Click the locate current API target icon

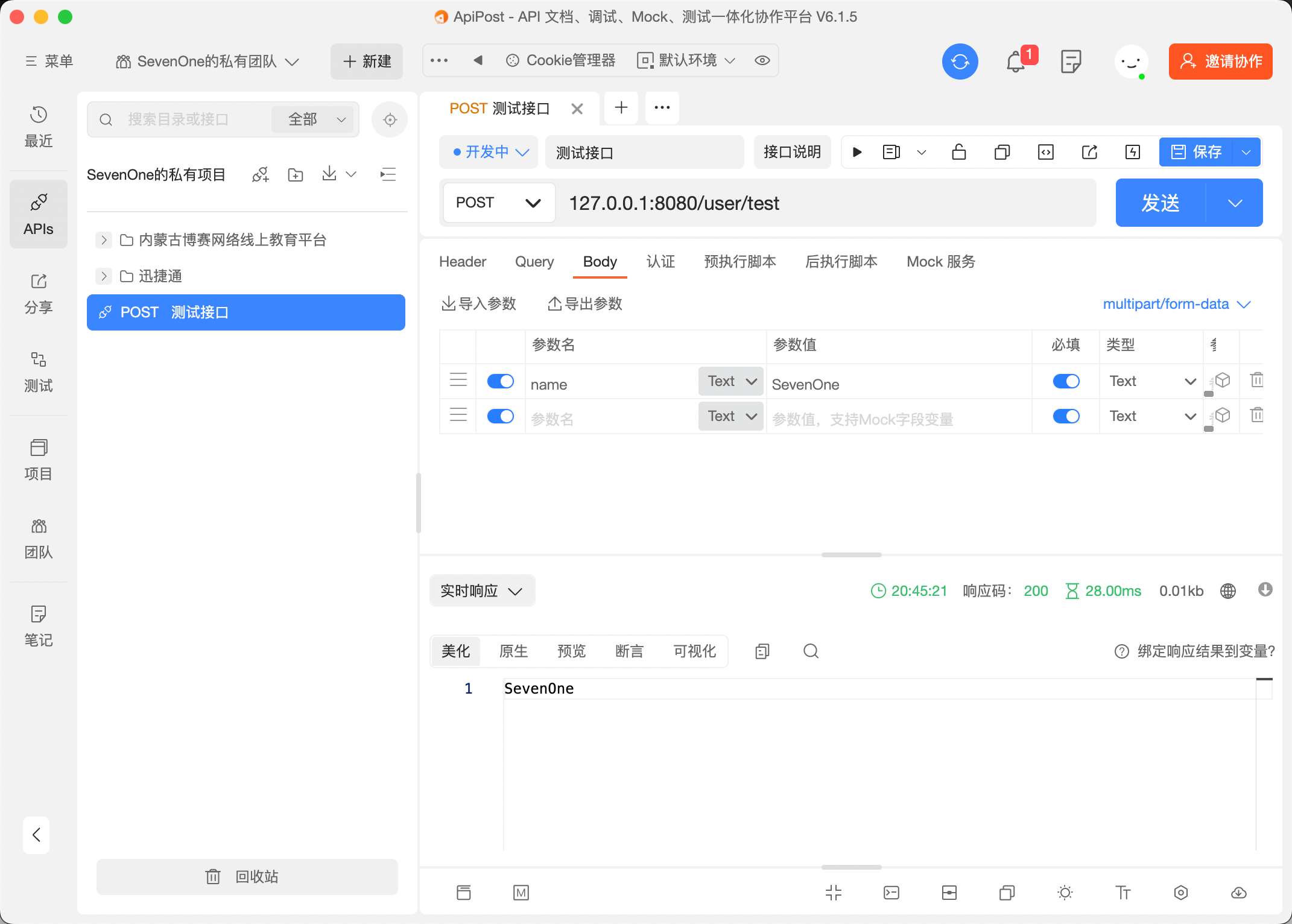[x=390, y=119]
